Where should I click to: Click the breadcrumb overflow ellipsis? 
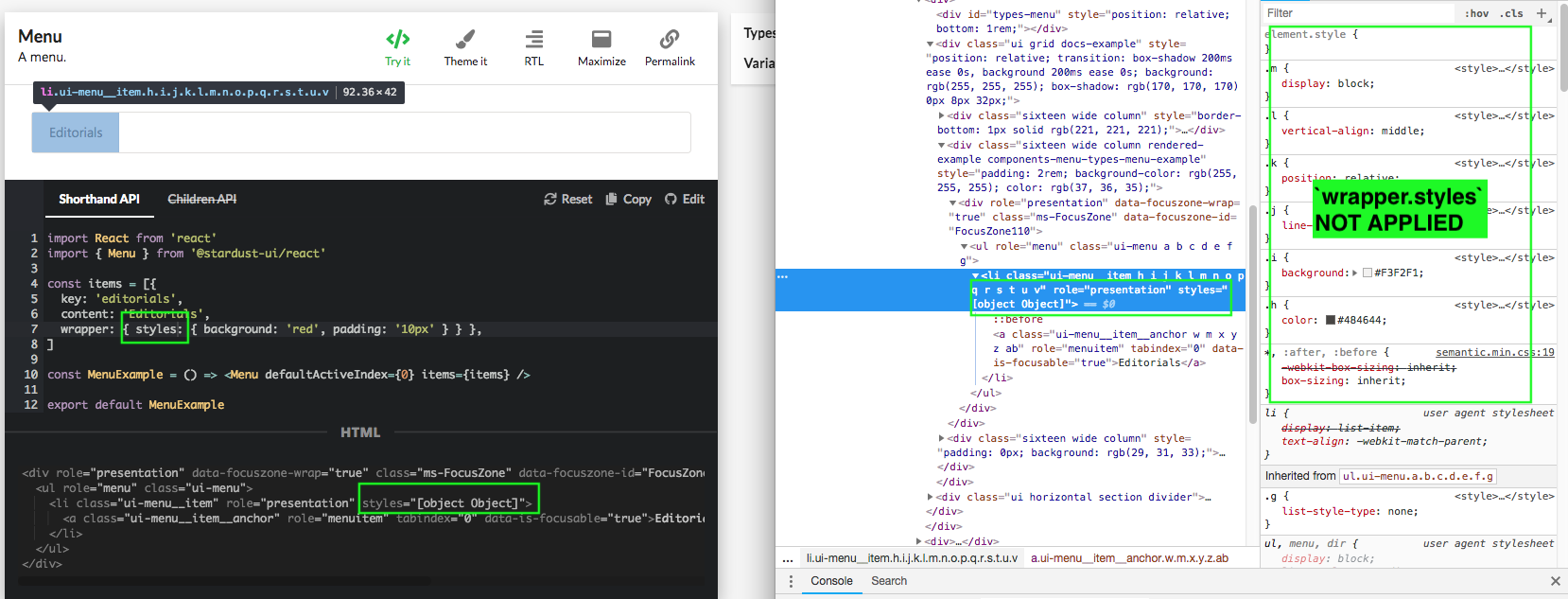point(788,558)
